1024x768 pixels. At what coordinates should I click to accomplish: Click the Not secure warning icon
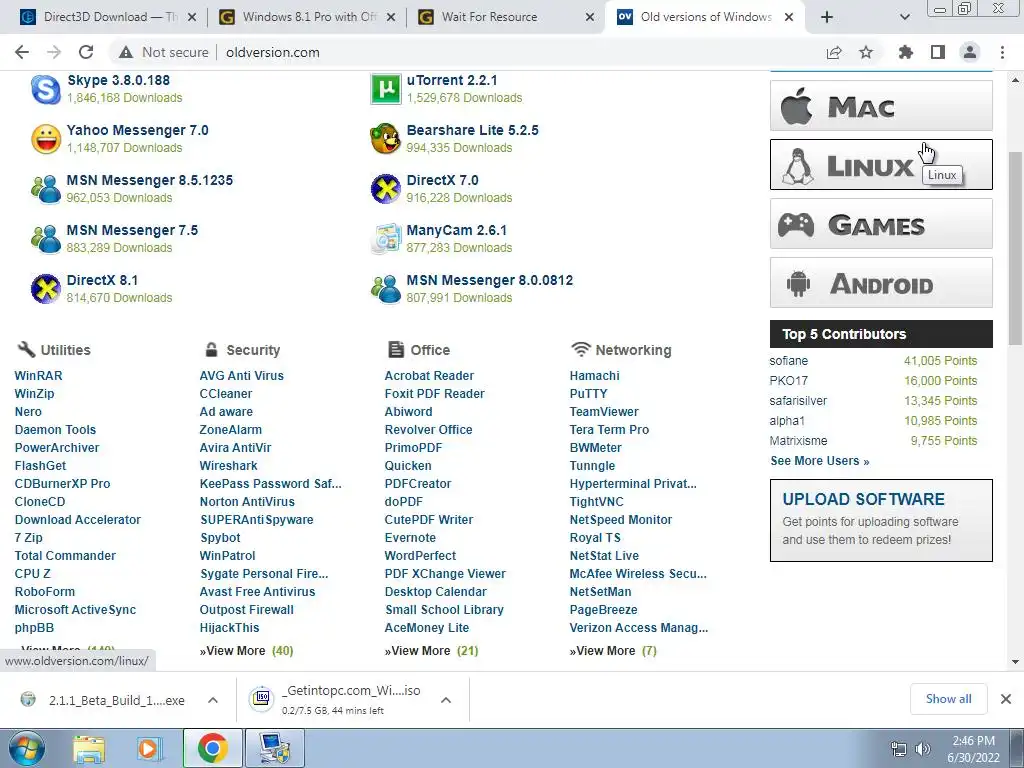(126, 52)
